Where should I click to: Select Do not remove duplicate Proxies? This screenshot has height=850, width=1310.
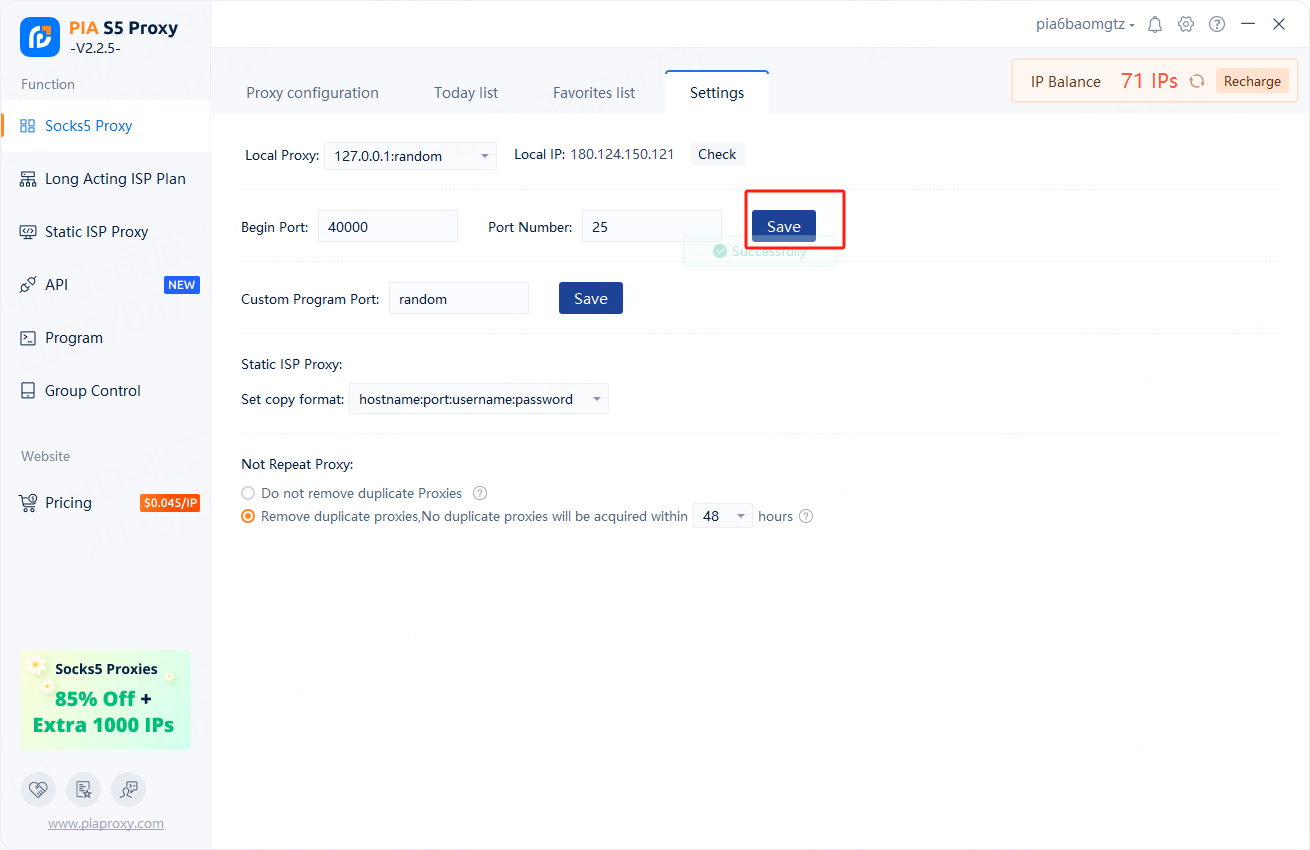pos(249,493)
